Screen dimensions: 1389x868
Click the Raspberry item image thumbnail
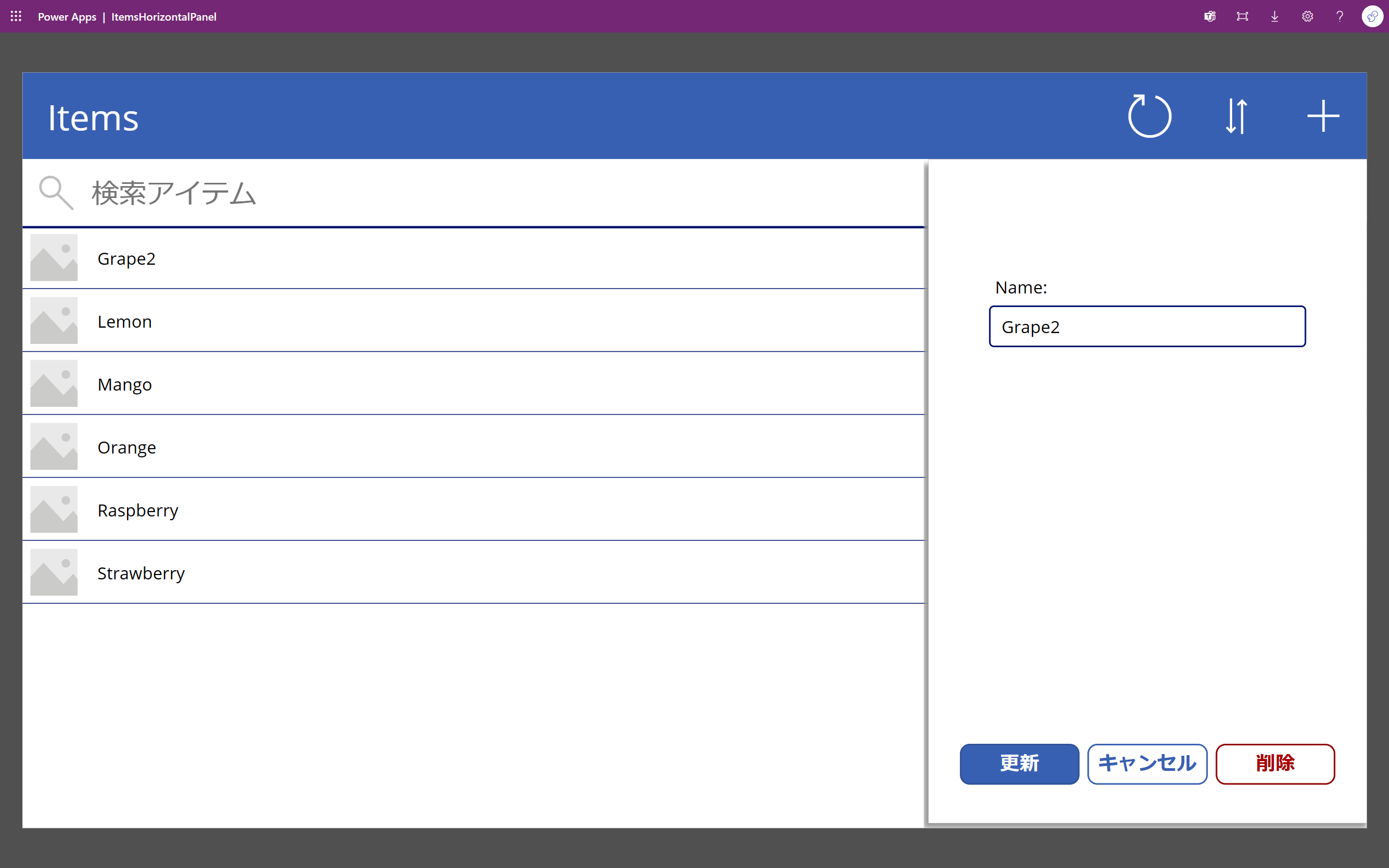point(54,509)
